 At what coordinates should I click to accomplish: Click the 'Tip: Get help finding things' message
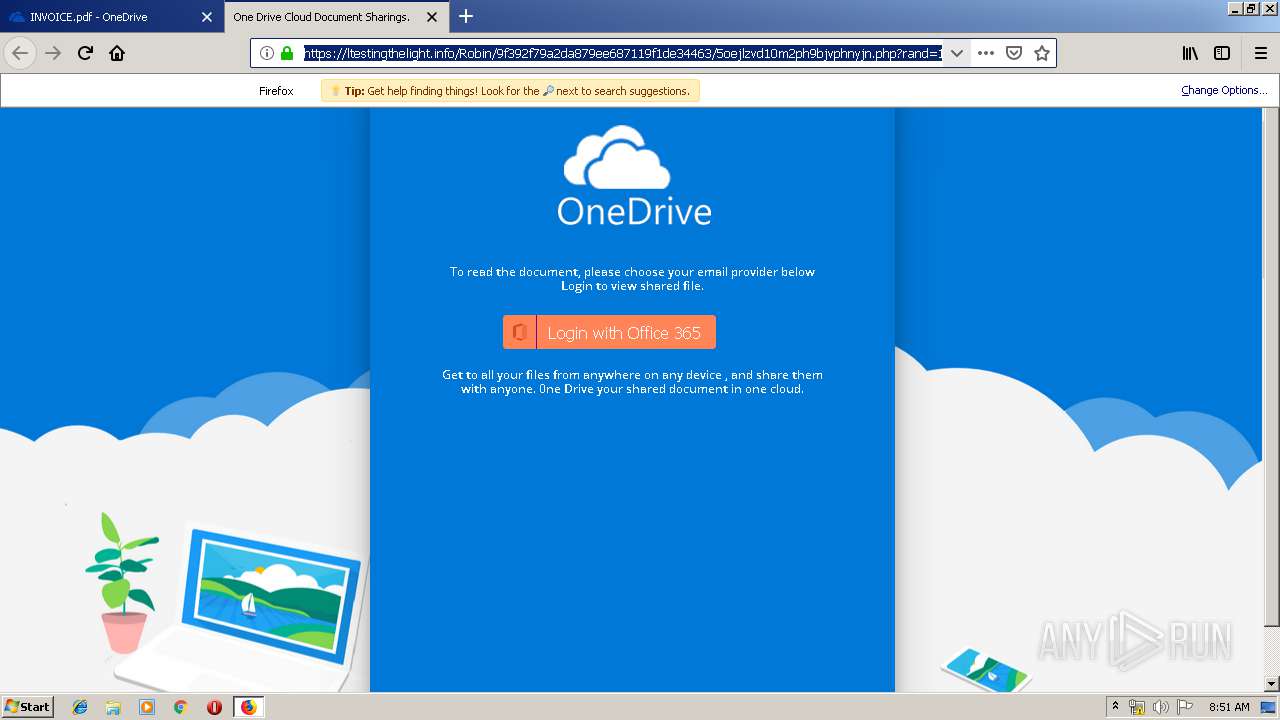(x=510, y=90)
